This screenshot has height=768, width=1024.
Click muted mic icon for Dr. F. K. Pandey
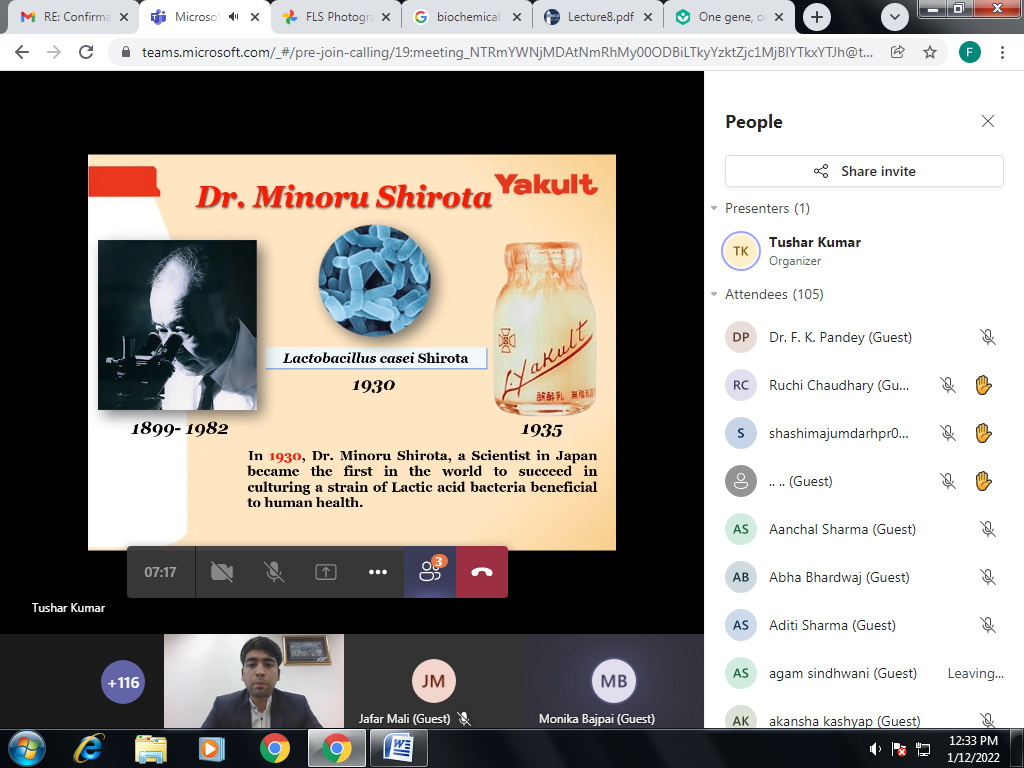[987, 337]
